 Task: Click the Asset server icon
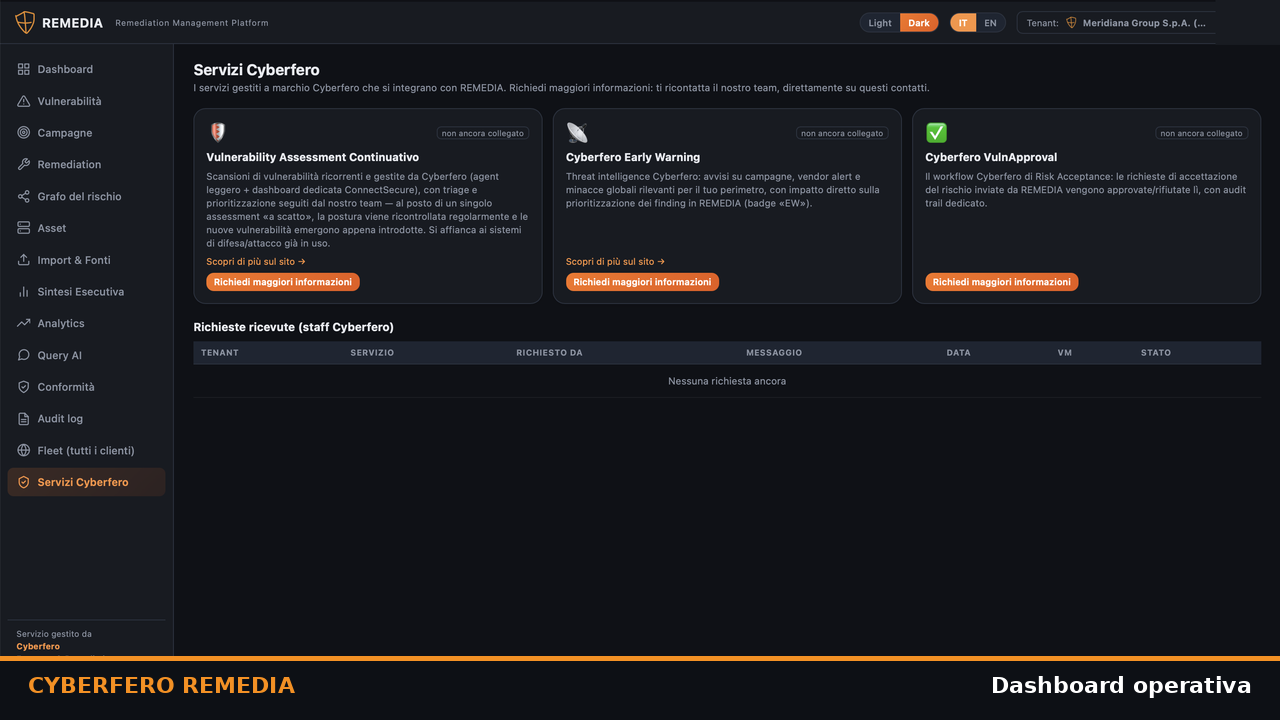click(24, 228)
